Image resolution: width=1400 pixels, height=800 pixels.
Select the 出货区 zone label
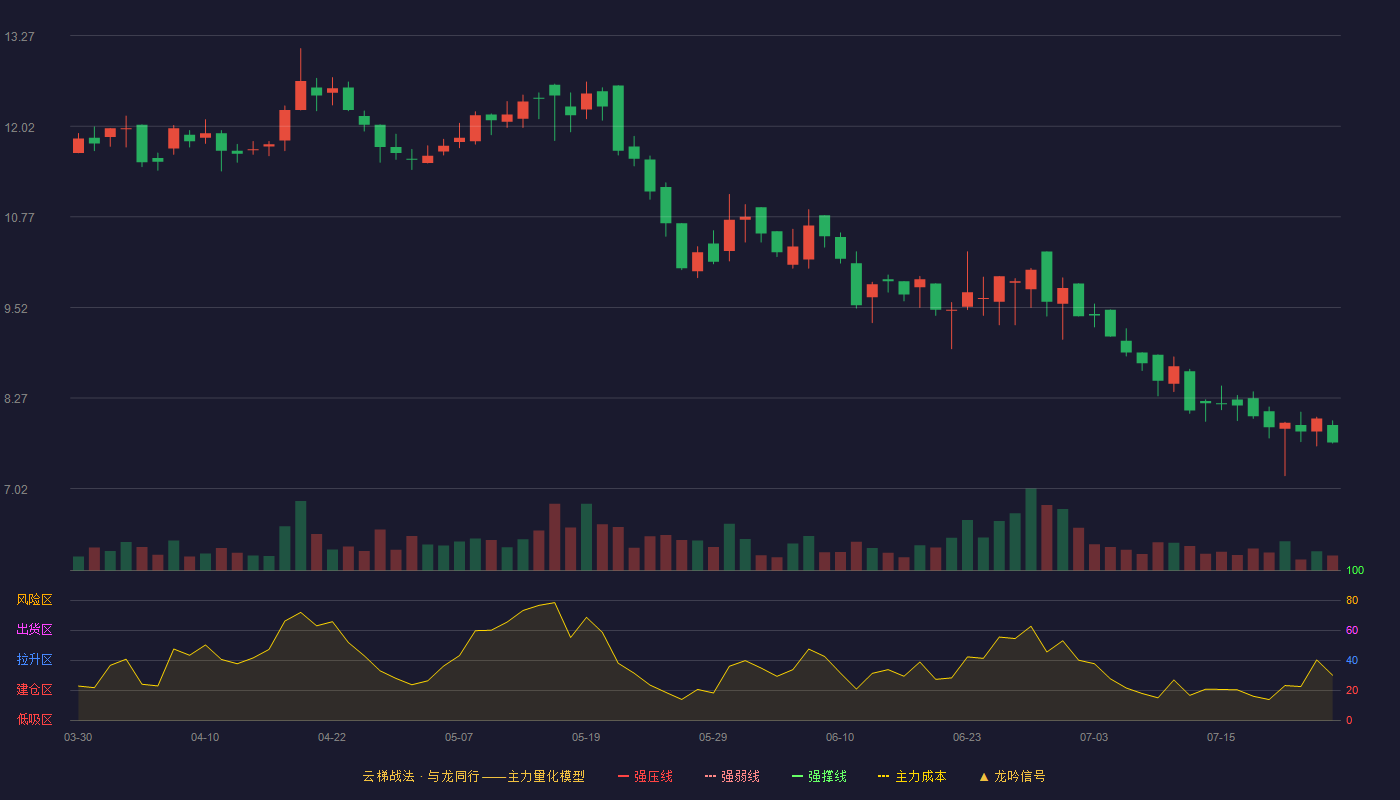pos(34,630)
